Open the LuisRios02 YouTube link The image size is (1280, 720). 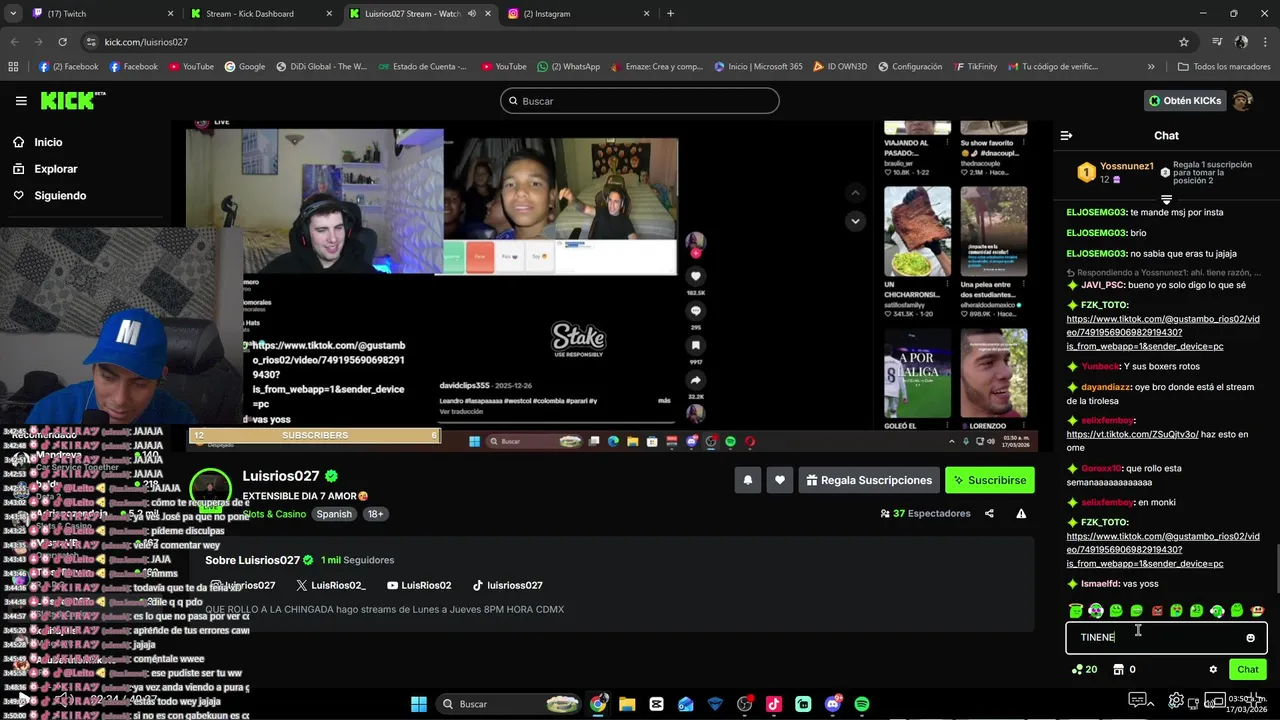click(419, 586)
